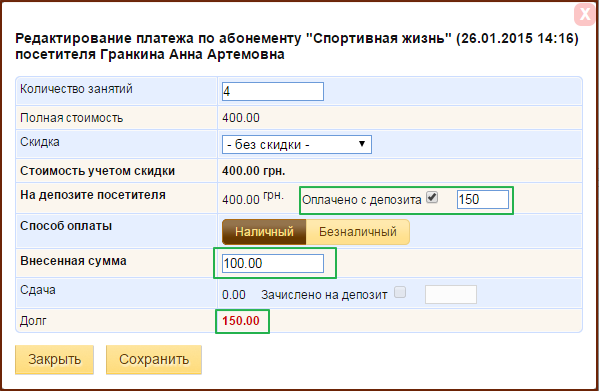Screen dimensions: 599x391
Task: Select the Наличный payment method
Action: click(264, 232)
